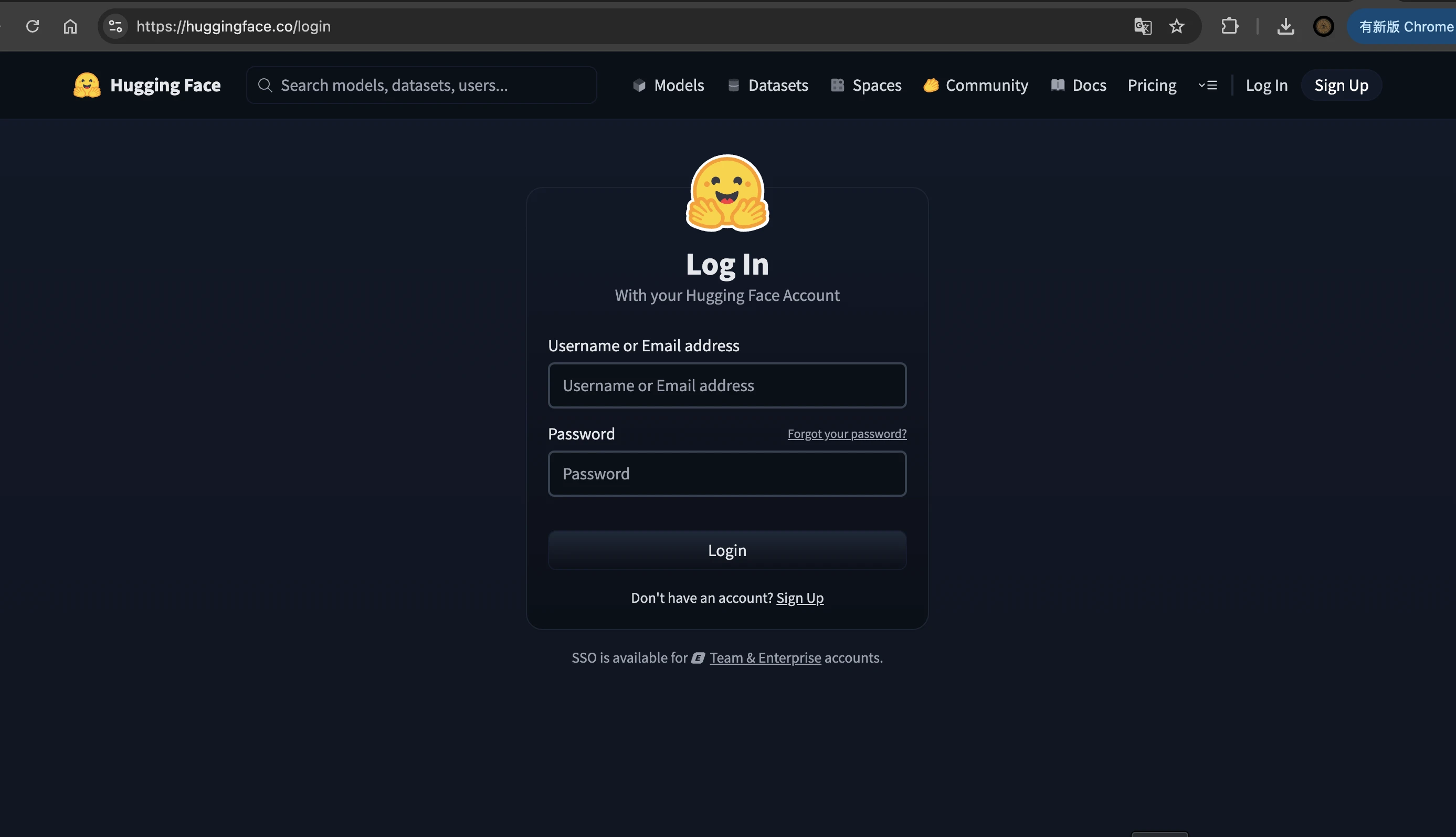Open the Datasets nav item

[x=768, y=85]
